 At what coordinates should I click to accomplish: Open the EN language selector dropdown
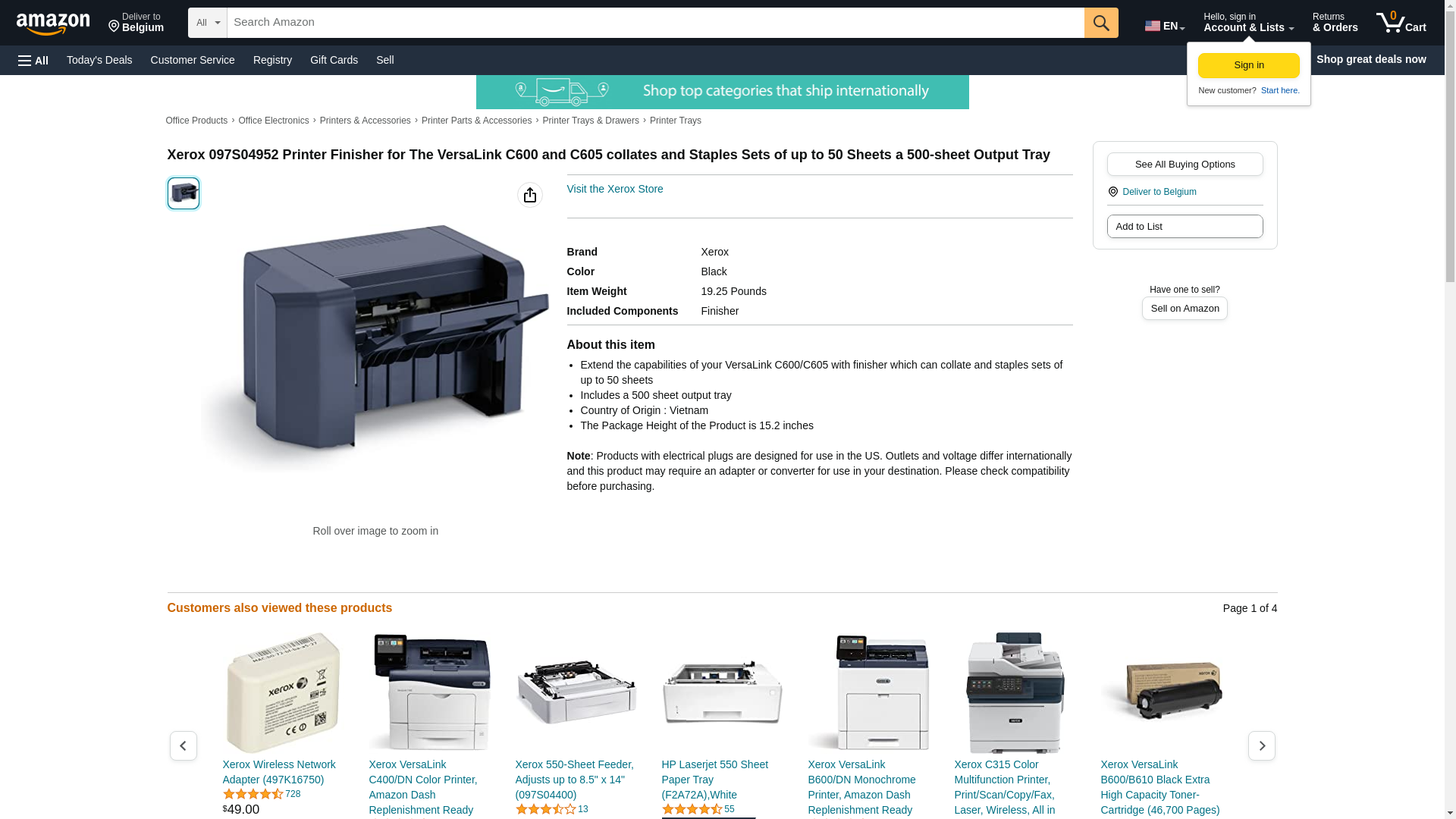click(1165, 26)
